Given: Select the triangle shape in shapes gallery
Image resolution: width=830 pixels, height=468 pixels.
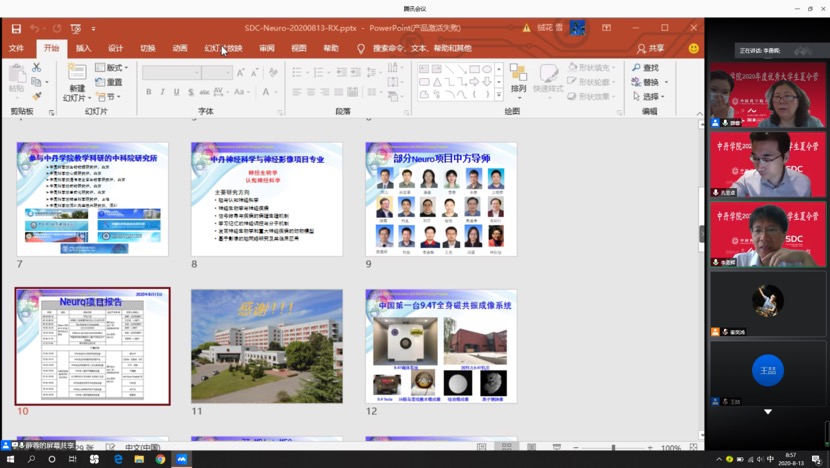Looking at the screenshot, I should (437, 82).
